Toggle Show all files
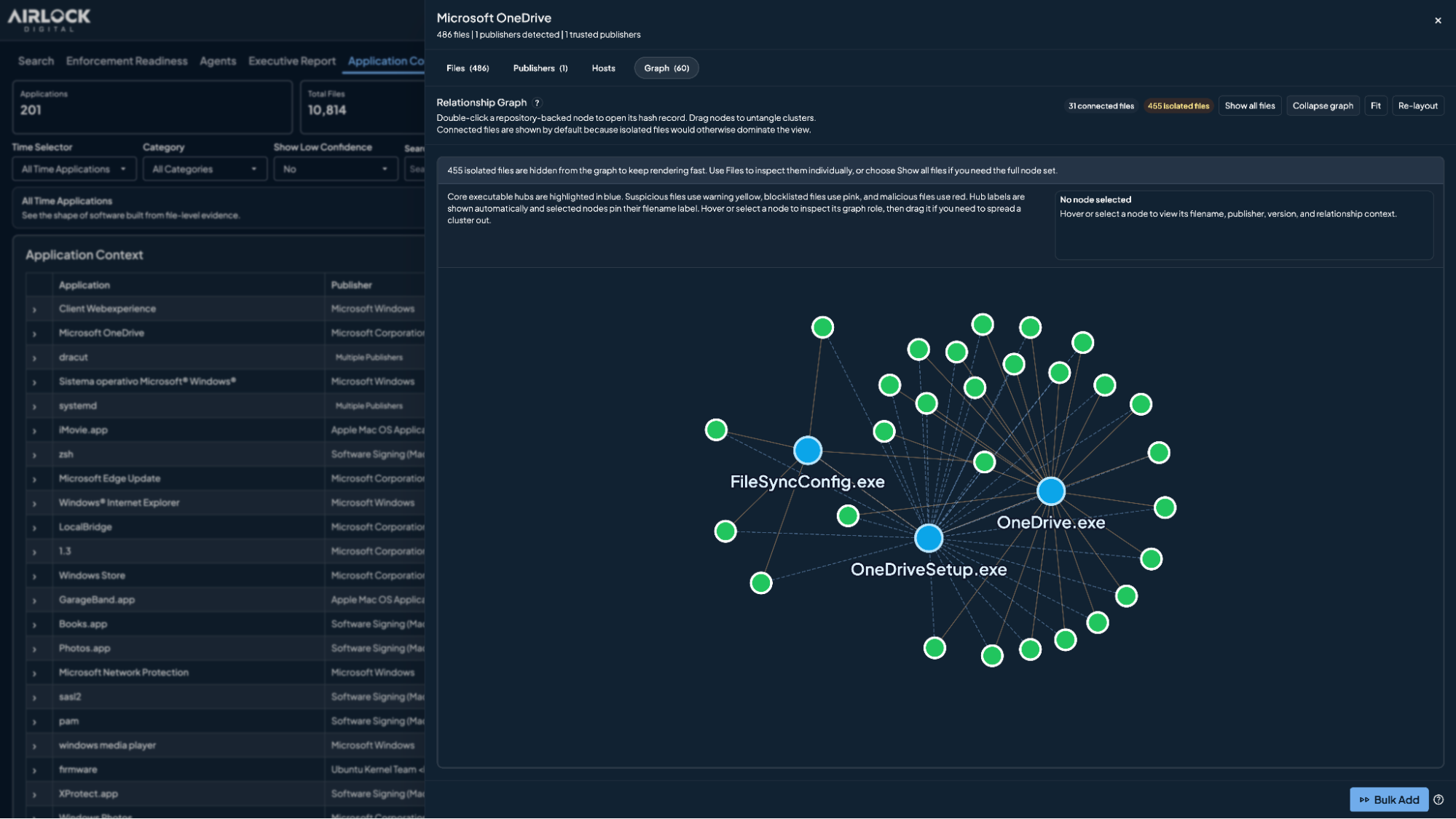The height and width of the screenshot is (819, 1456). (1250, 106)
